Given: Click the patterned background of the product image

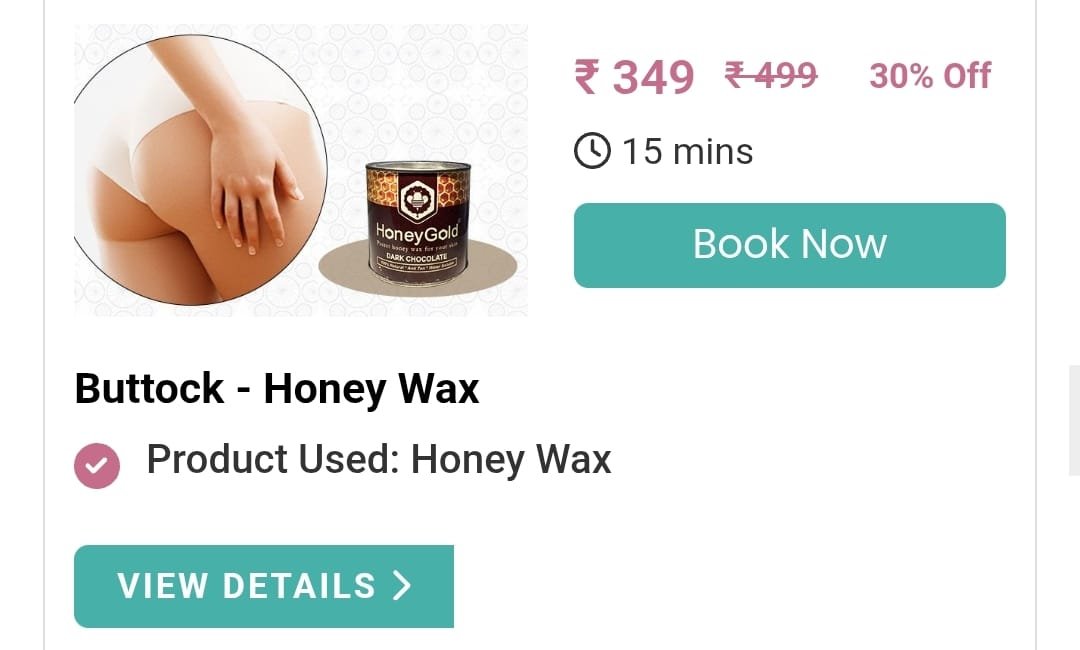Looking at the screenshot, I should [427, 90].
